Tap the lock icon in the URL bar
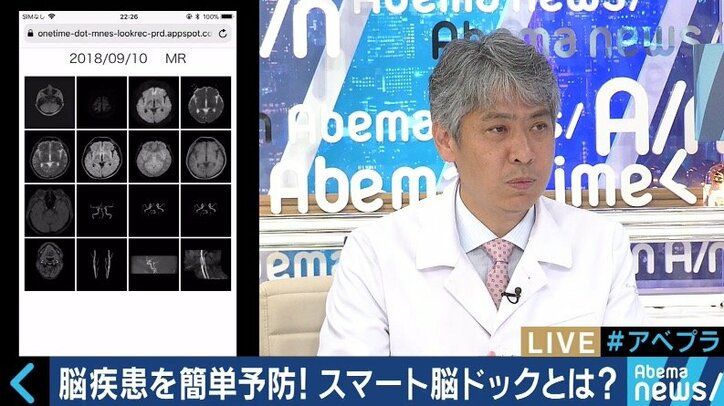 click(31, 34)
